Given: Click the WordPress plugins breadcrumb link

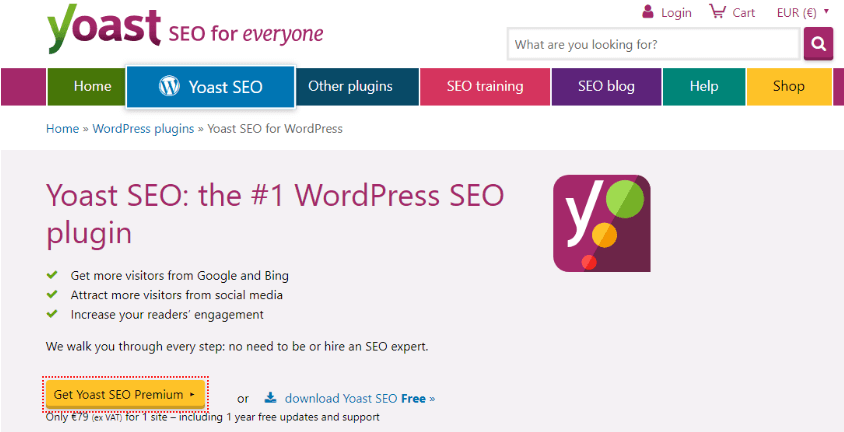Looking at the screenshot, I should [x=143, y=129].
